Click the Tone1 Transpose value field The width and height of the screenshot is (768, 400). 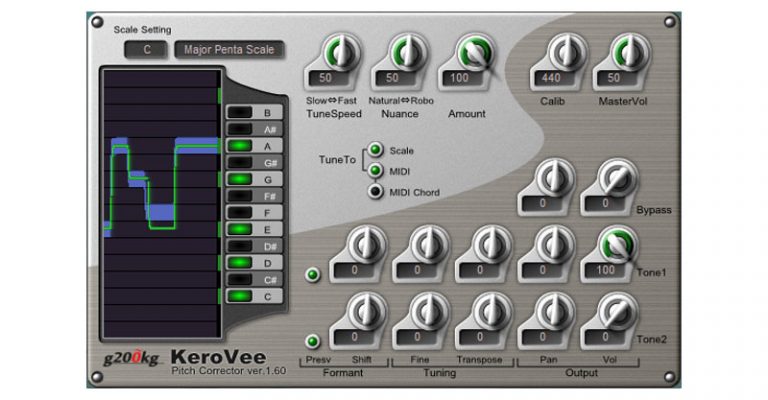pyautogui.click(x=480, y=270)
